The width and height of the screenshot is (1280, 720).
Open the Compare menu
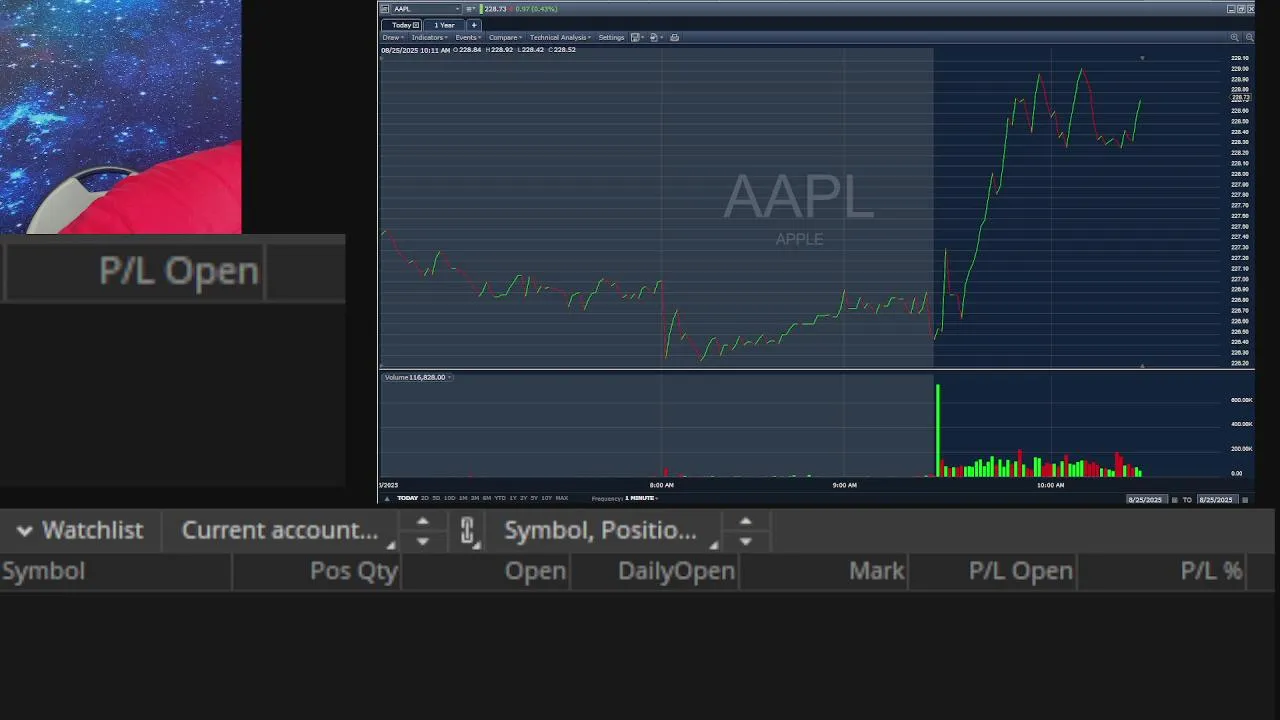pos(505,38)
